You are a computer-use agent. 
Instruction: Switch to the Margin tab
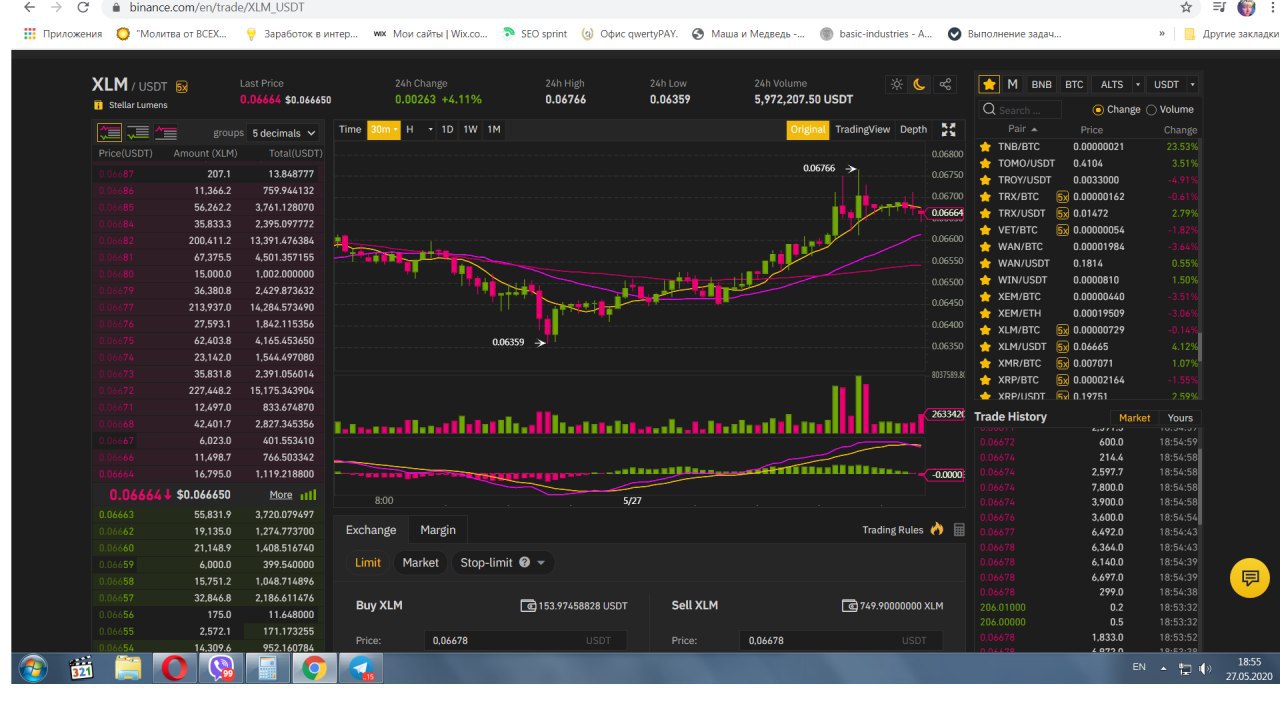pos(438,530)
